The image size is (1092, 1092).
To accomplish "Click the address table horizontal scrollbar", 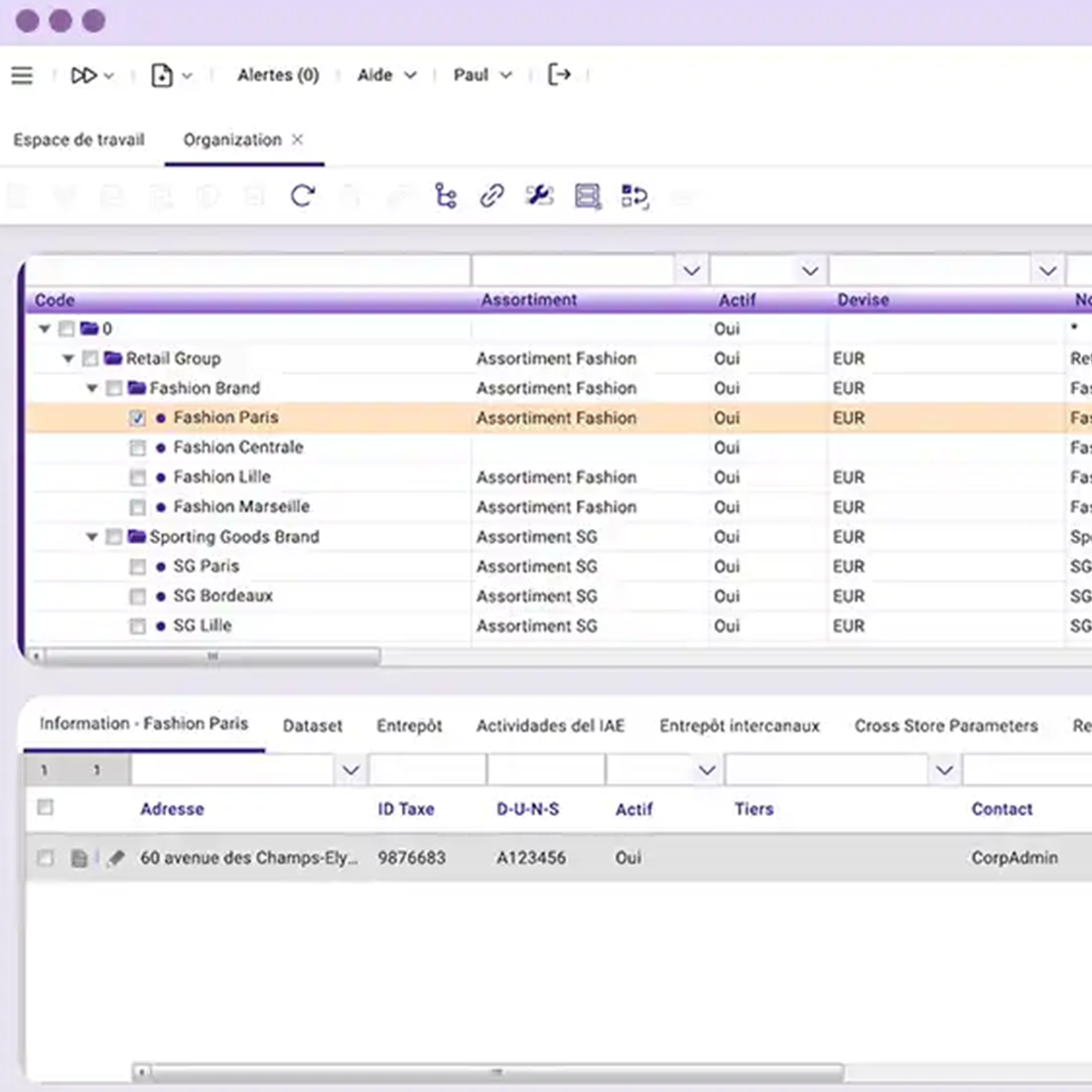I will (495, 1072).
